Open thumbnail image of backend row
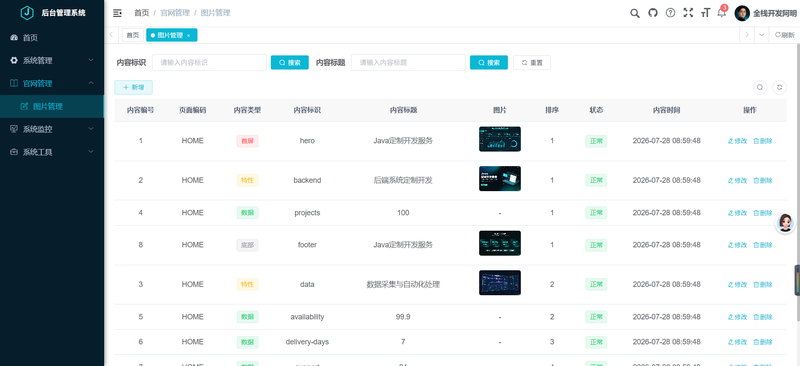800x366 pixels. [x=499, y=179]
